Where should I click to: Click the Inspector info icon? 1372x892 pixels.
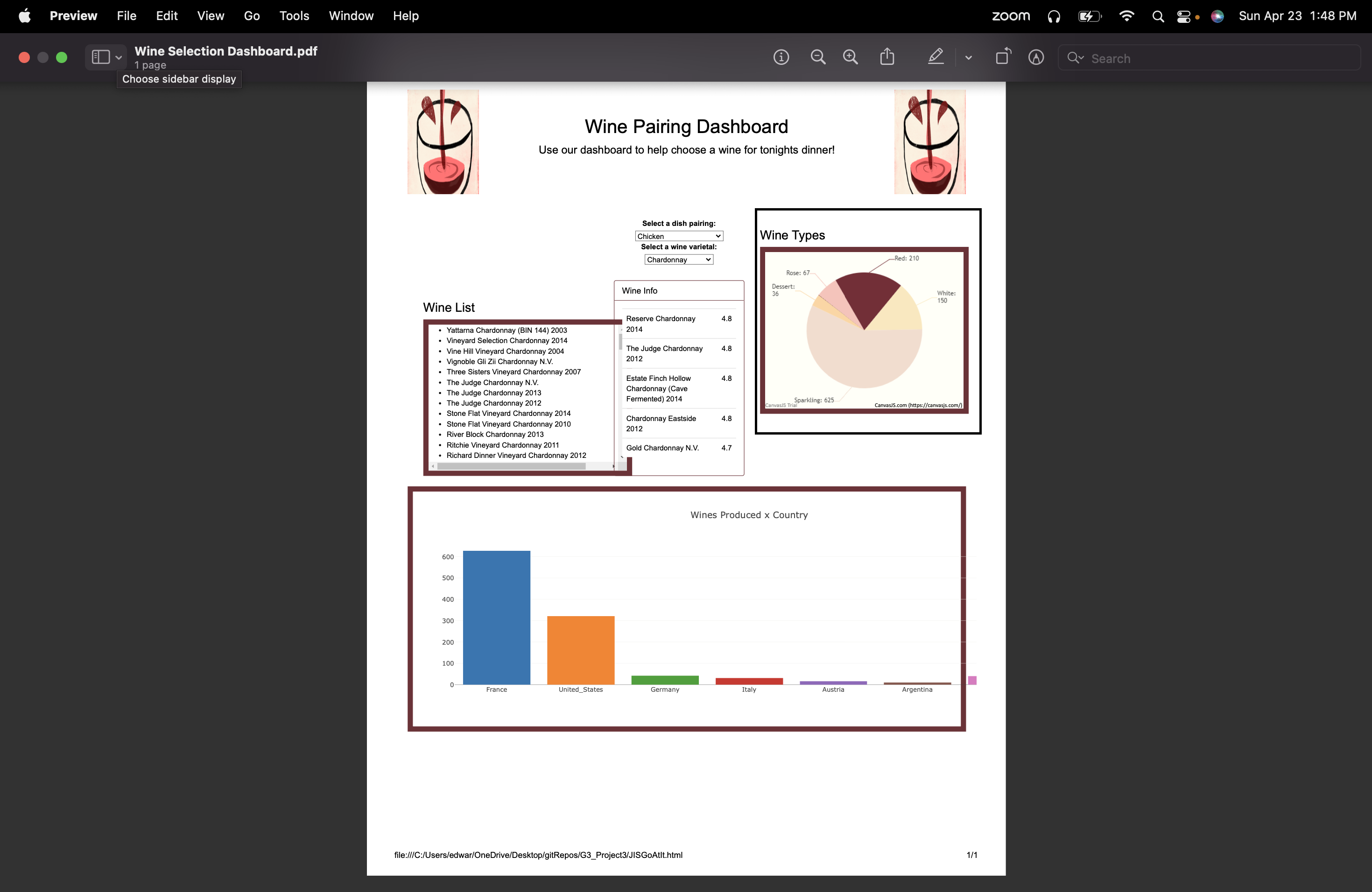[781, 57]
